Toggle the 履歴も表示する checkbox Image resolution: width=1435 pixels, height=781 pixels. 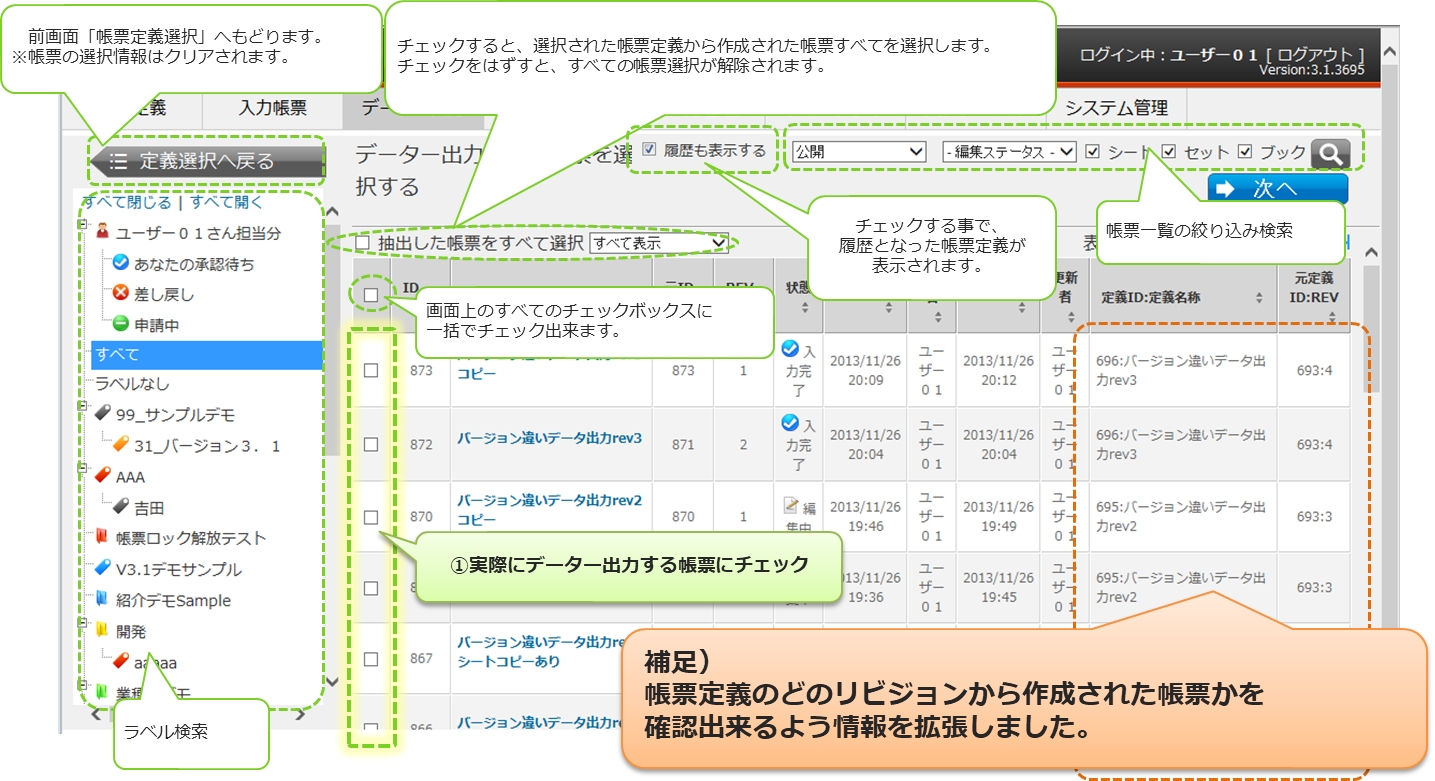[x=649, y=151]
